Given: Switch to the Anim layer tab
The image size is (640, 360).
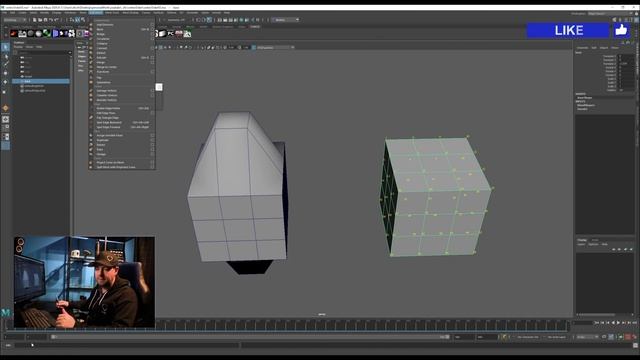Looking at the screenshot, I should pos(596,240).
